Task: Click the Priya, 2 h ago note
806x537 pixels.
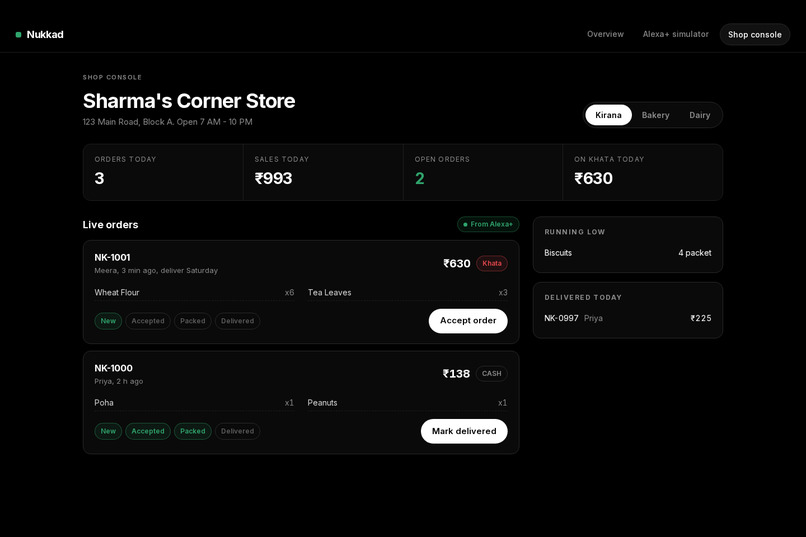Action: 119,381
